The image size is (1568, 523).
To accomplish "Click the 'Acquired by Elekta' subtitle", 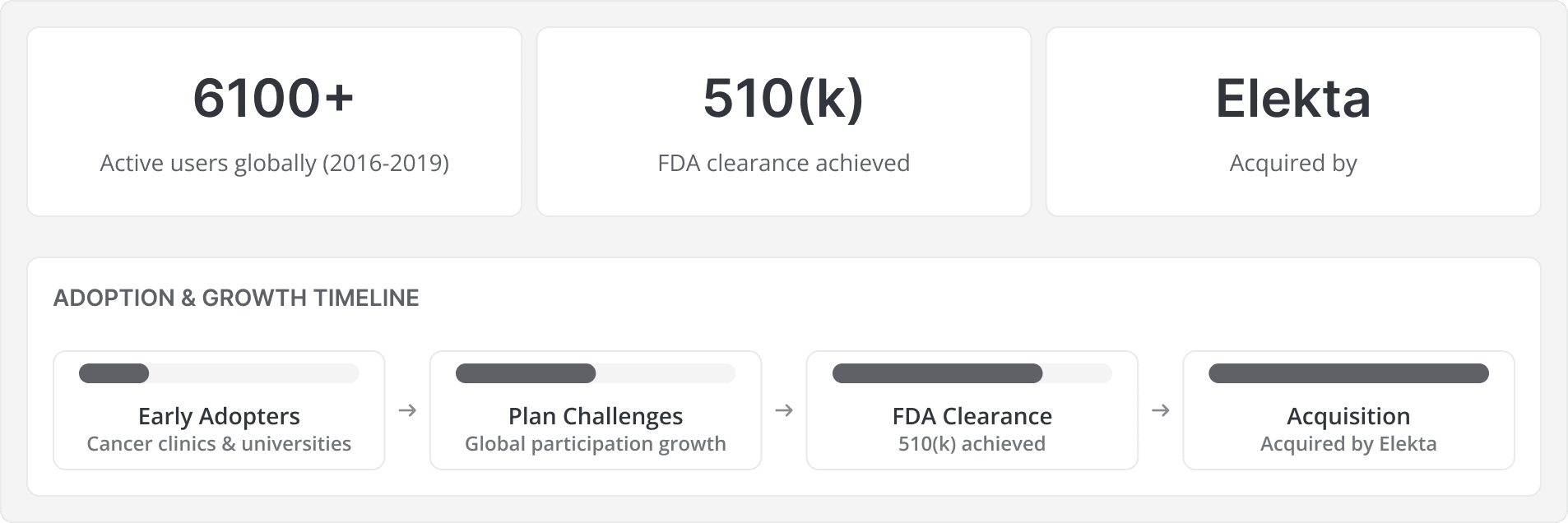I will click(x=1348, y=444).
